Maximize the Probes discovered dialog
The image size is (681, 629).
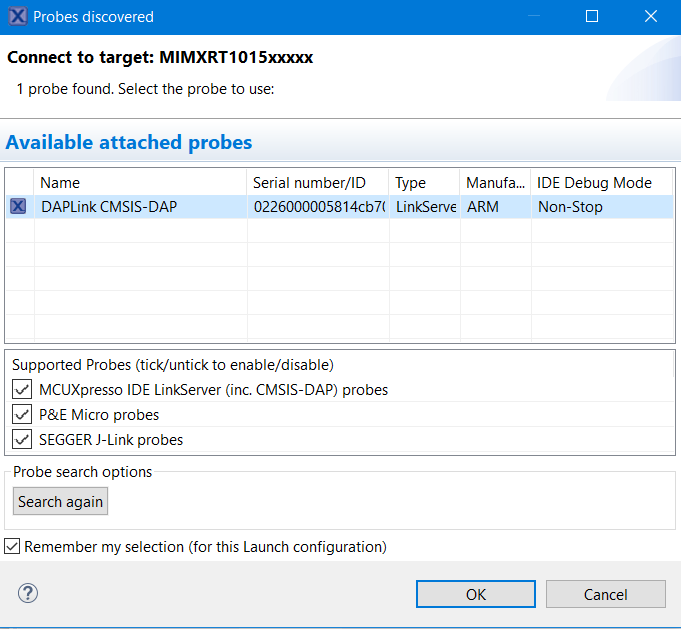pyautogui.click(x=591, y=17)
